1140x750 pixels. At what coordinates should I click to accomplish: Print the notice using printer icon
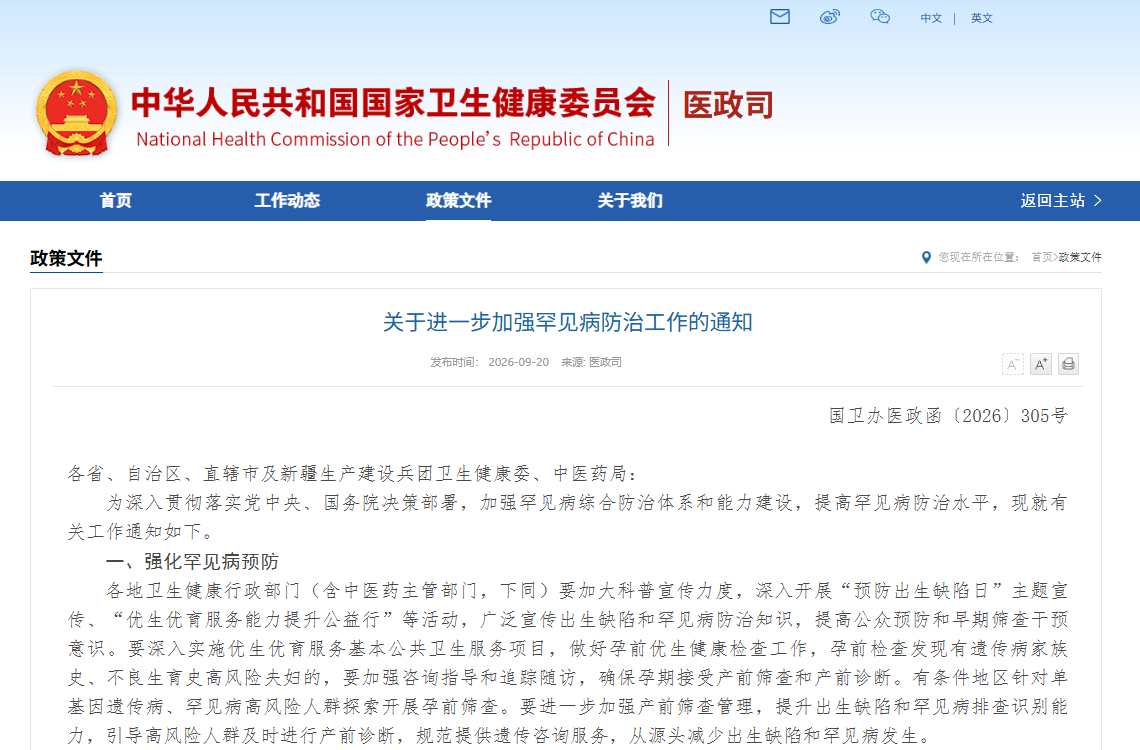[x=1068, y=364]
